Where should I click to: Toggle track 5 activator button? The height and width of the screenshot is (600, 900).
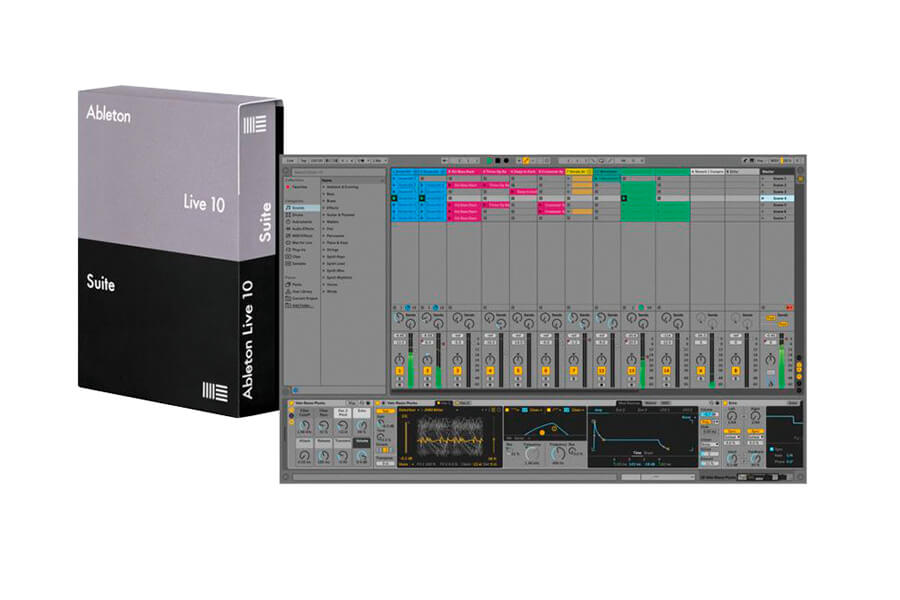pos(518,370)
